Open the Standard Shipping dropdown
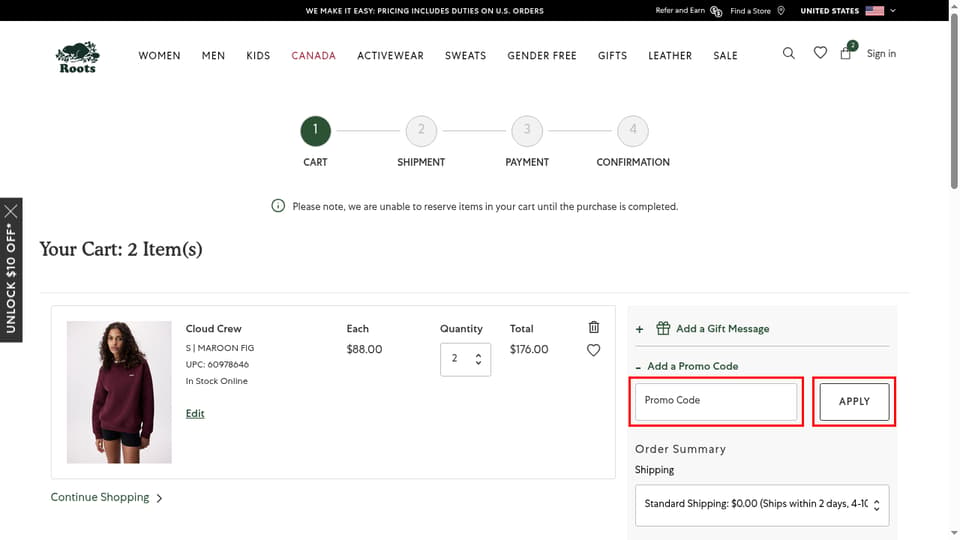The width and height of the screenshot is (960, 540). pos(762,505)
